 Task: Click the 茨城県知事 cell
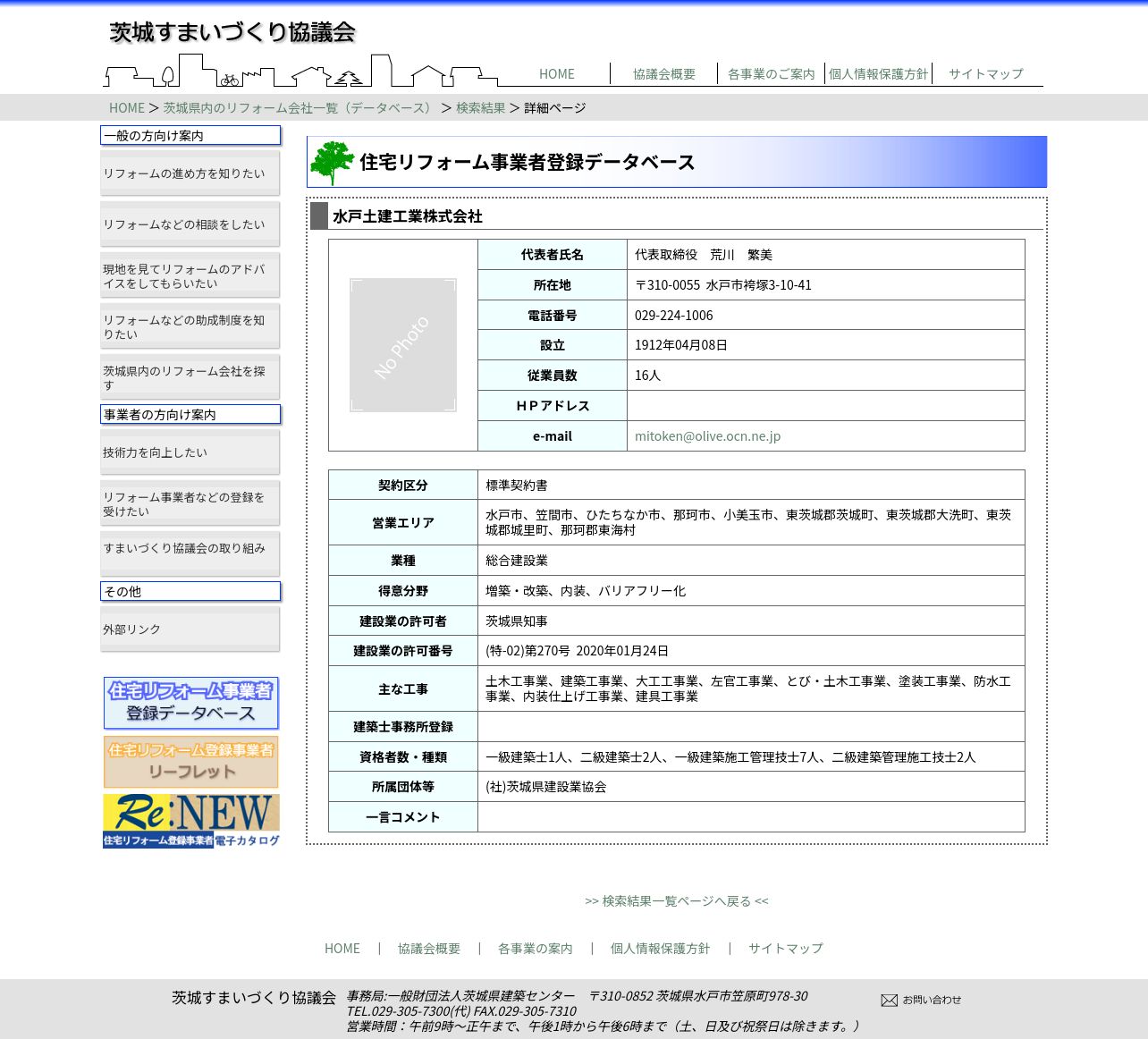click(751, 621)
